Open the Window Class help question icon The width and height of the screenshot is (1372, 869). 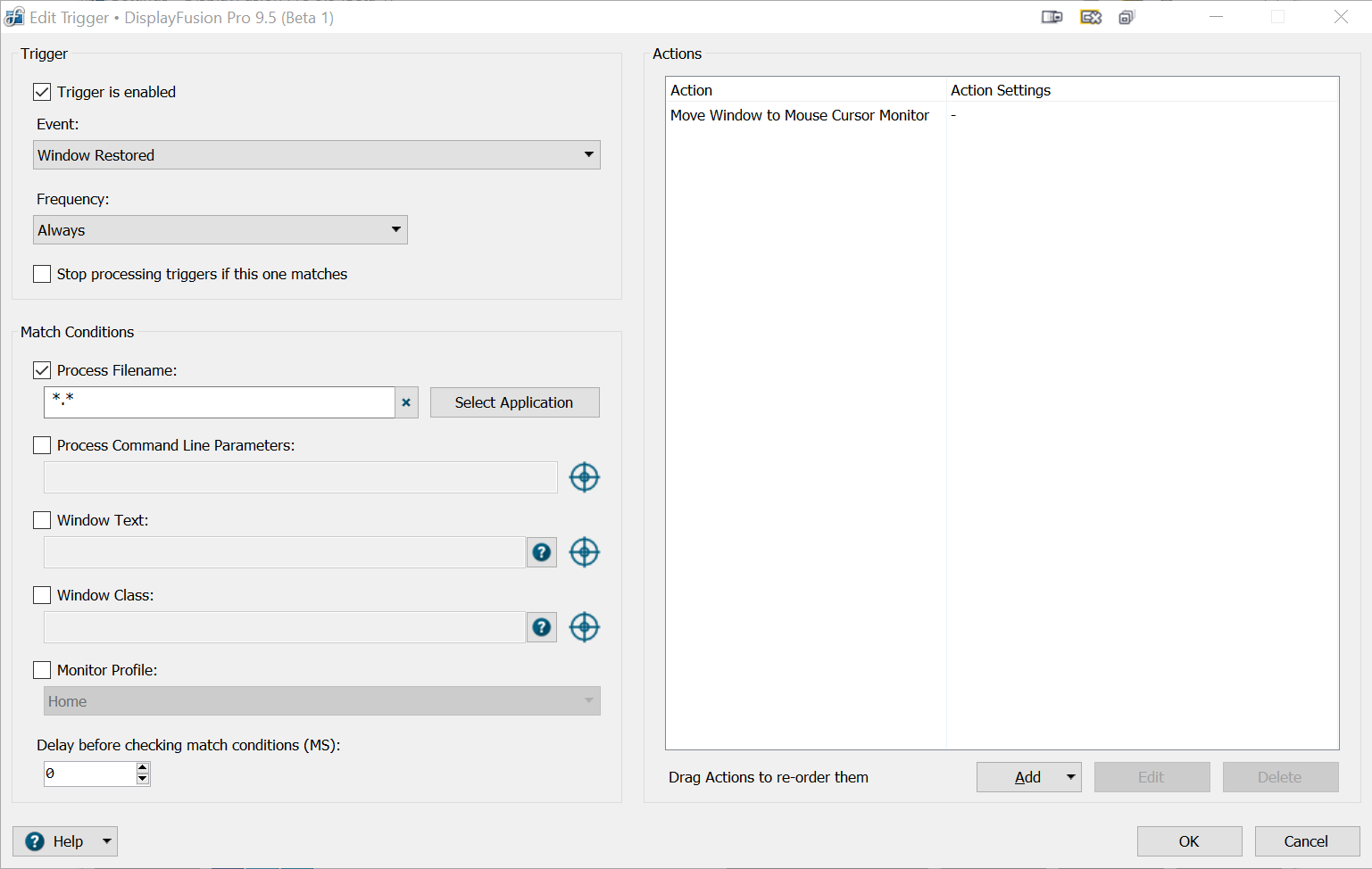pos(541,627)
